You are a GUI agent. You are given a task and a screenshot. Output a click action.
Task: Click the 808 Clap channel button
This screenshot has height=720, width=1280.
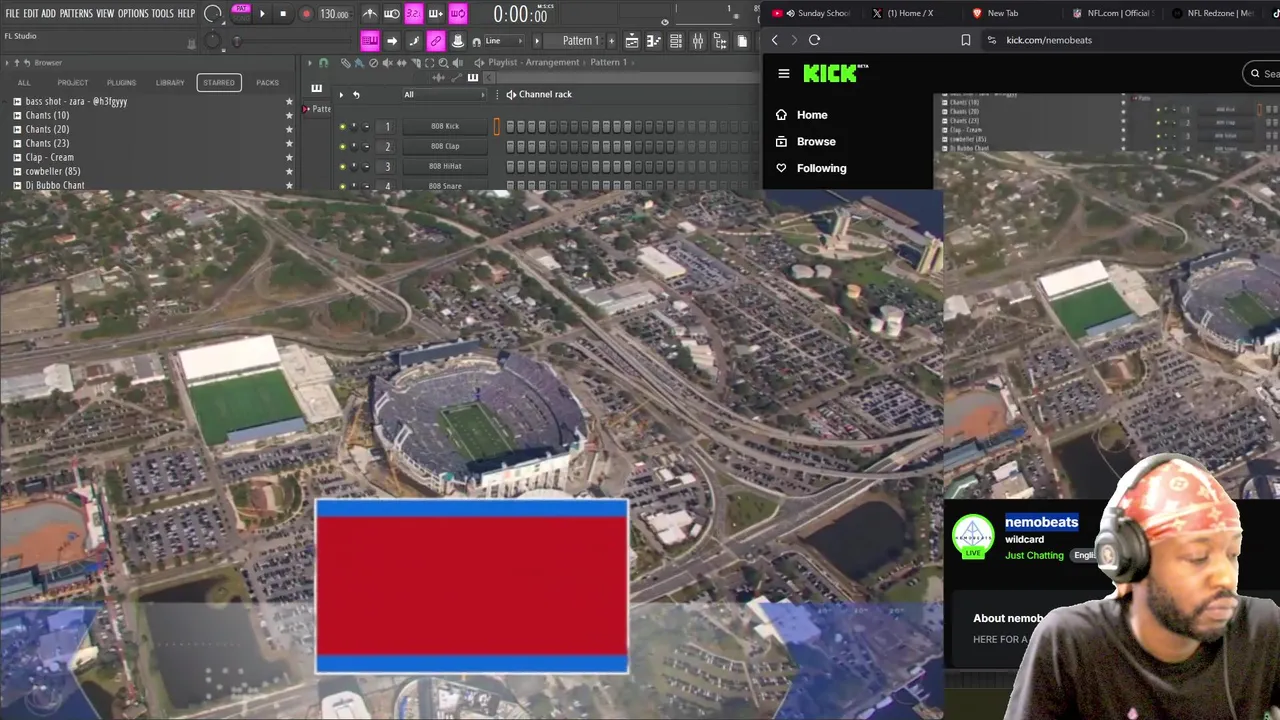[x=445, y=146]
